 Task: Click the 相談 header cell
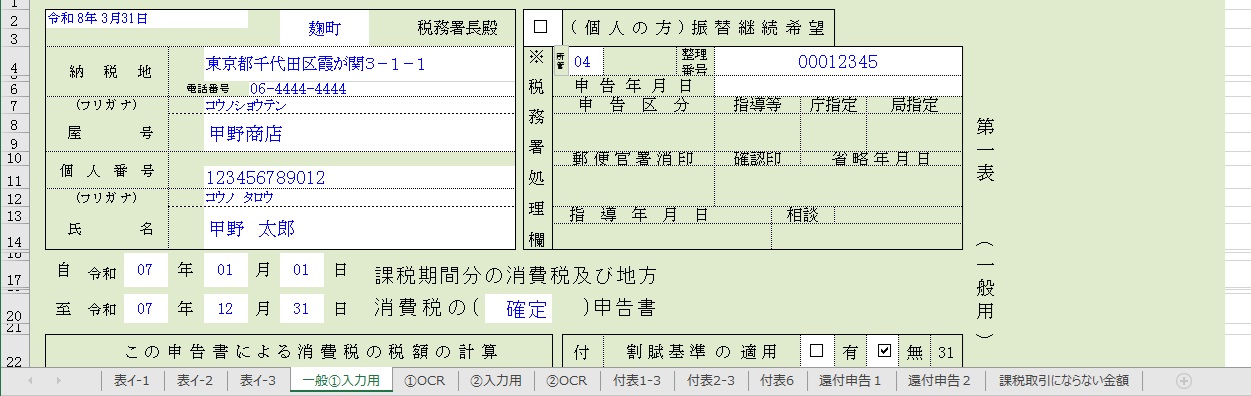pos(803,214)
